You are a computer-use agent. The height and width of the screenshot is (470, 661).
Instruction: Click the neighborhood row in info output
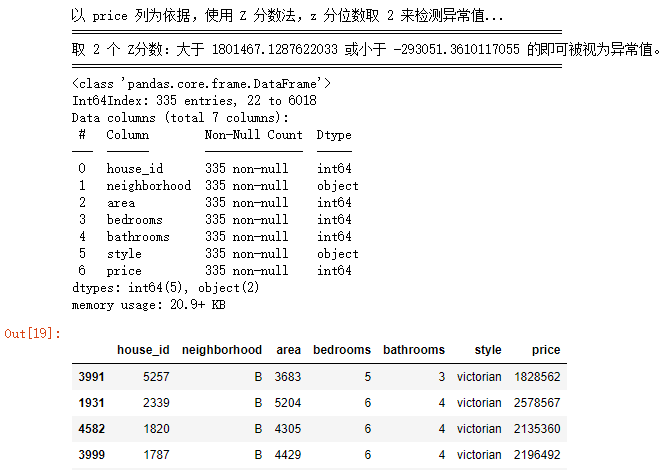218,185
